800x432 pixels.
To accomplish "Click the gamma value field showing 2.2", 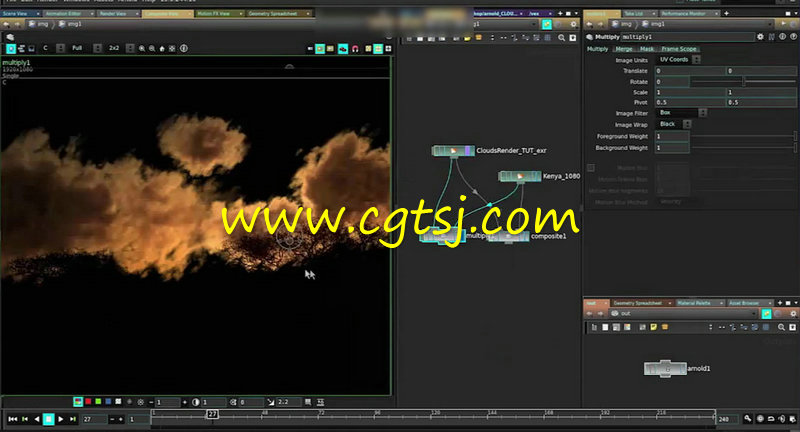I will (x=288, y=402).
